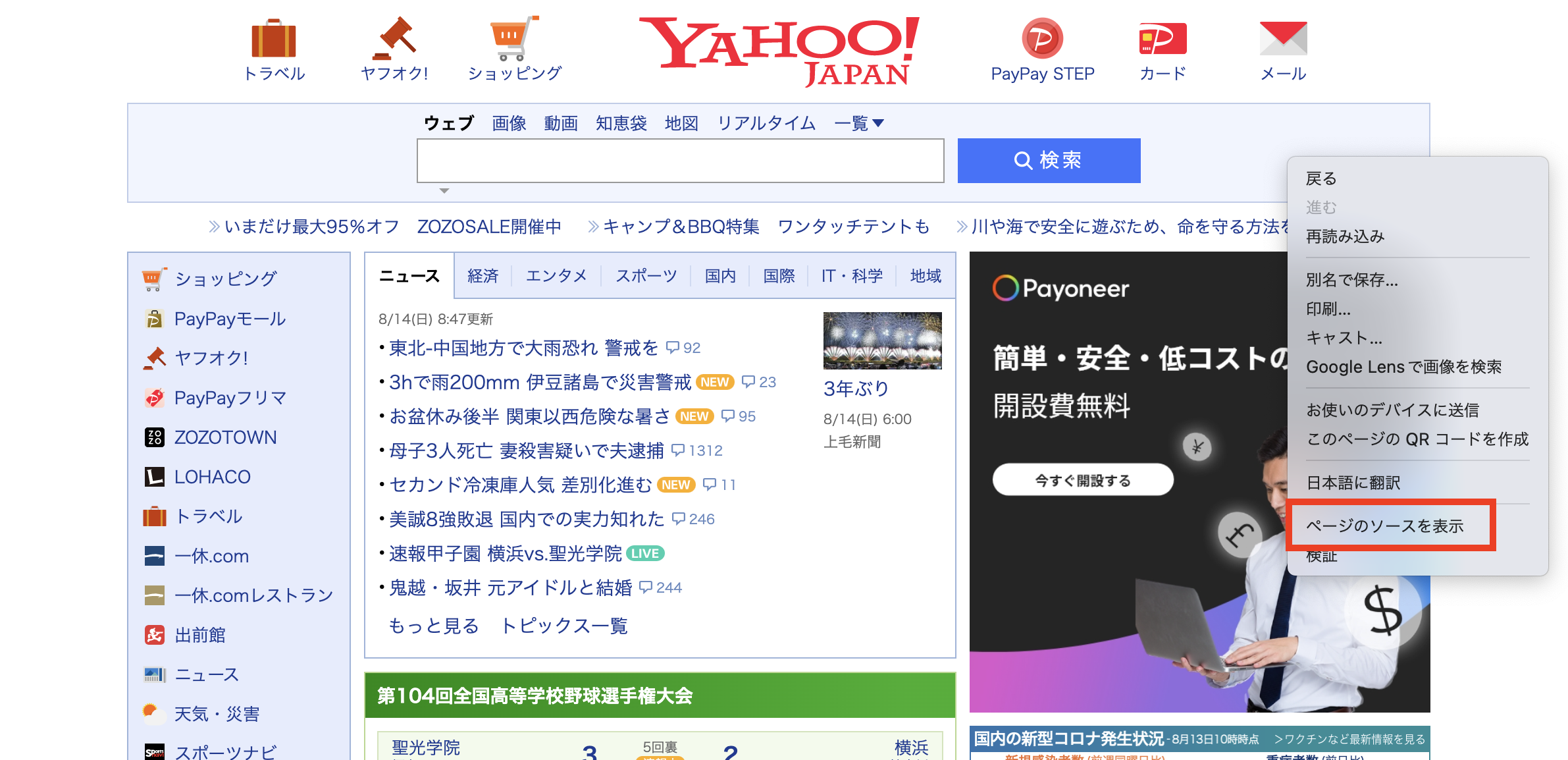Switch to the 経済 news tab
The height and width of the screenshot is (760, 1568).
point(483,276)
